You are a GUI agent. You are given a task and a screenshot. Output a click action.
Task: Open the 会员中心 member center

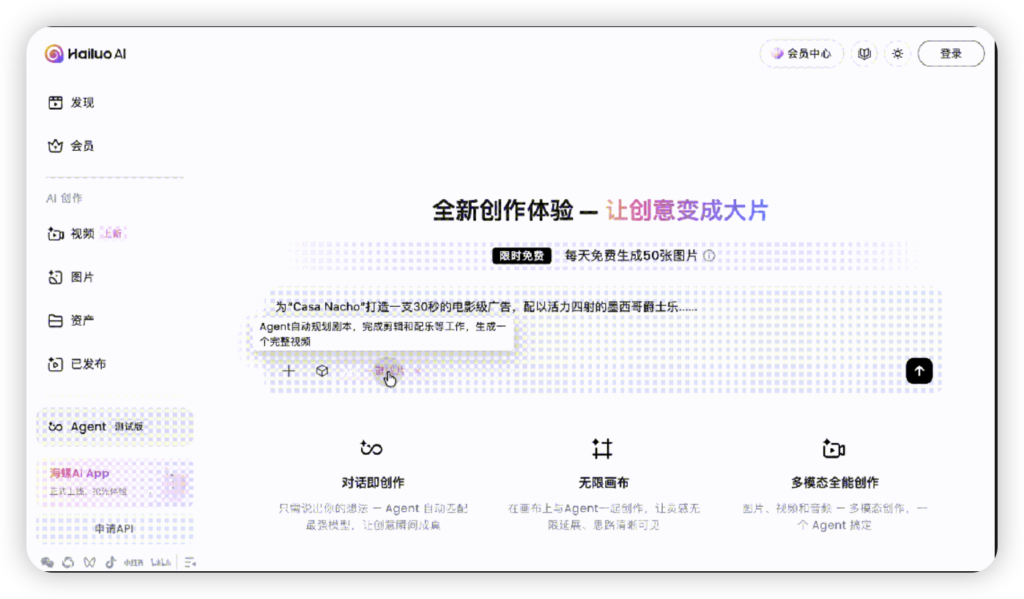click(x=801, y=54)
